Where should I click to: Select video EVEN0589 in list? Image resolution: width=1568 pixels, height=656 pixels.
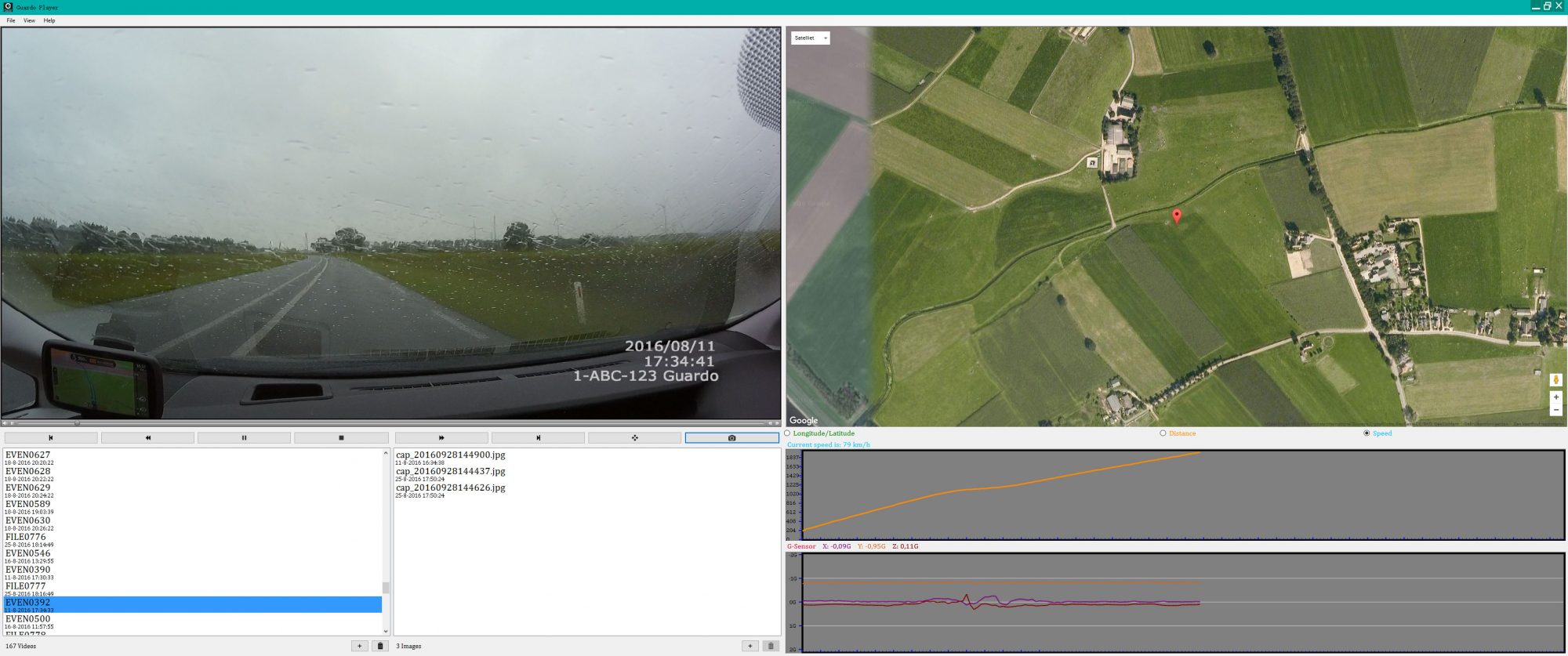192,507
